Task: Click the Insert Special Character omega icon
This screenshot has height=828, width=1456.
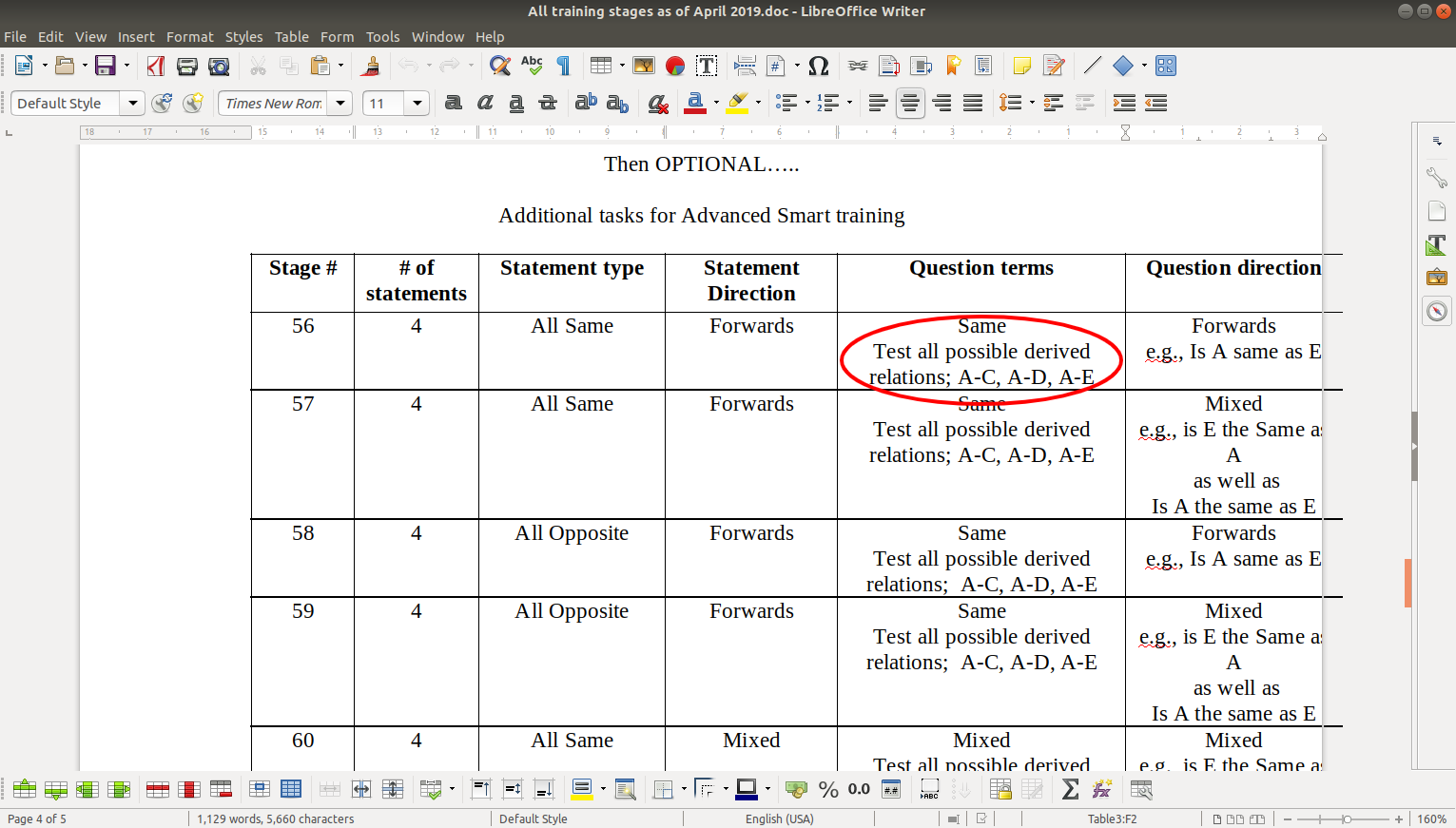Action: 818,66
